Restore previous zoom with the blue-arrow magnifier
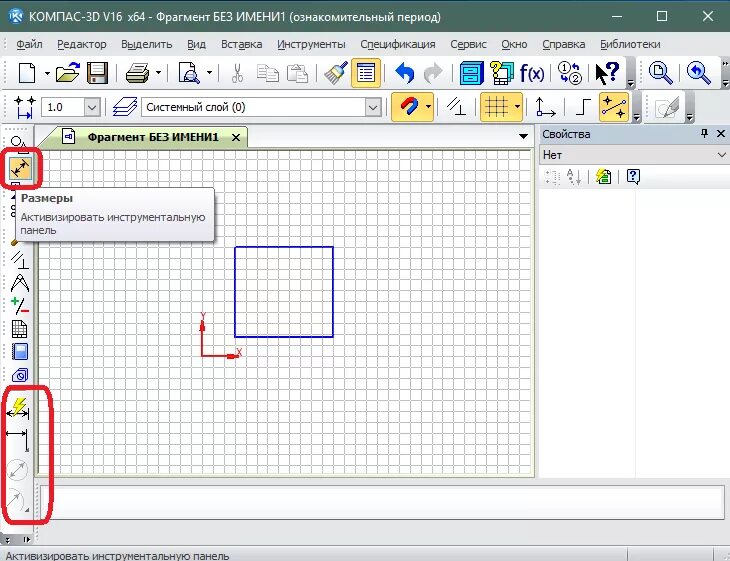The width and height of the screenshot is (730, 561). 698,73
